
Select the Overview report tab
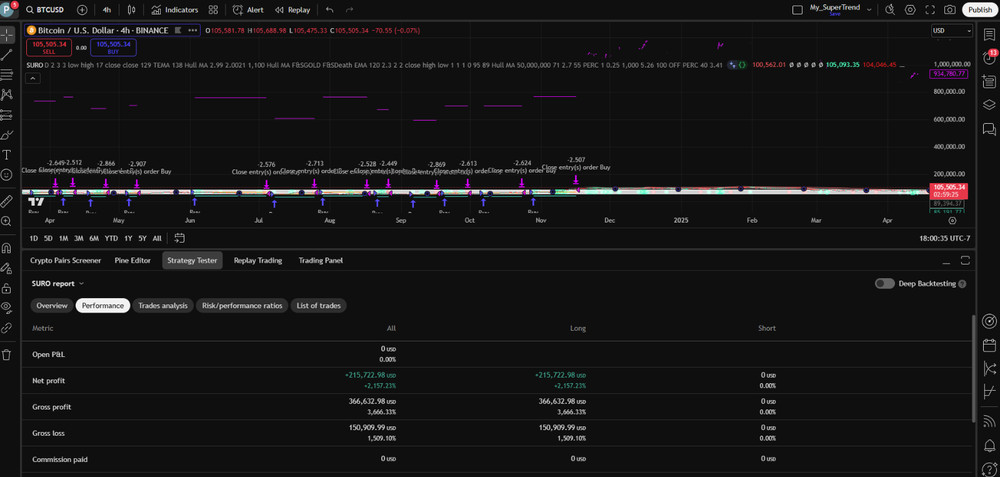(52, 305)
